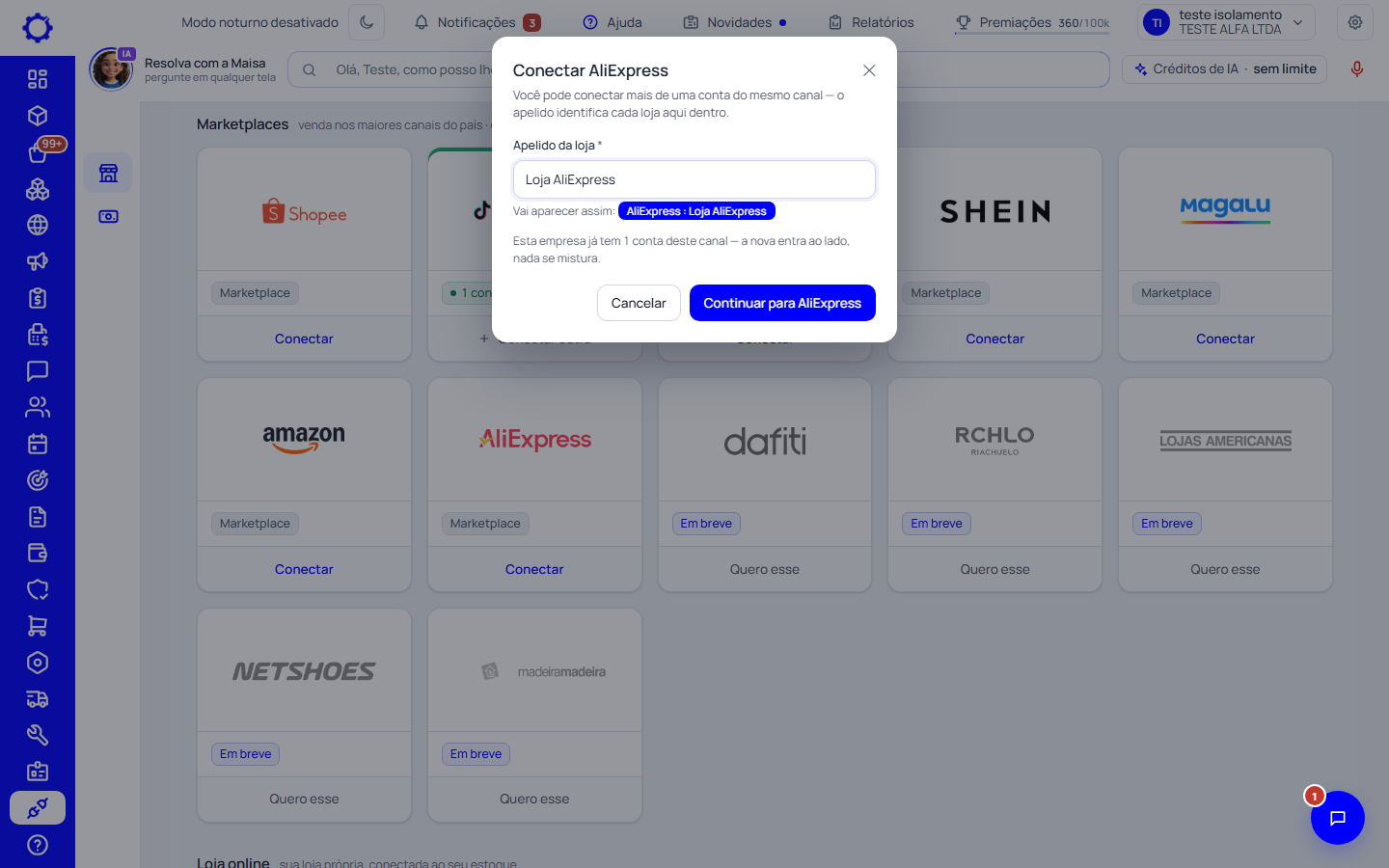This screenshot has width=1389, height=868.
Task: Click the storefront marketplaces sub-menu icon
Action: click(x=108, y=173)
